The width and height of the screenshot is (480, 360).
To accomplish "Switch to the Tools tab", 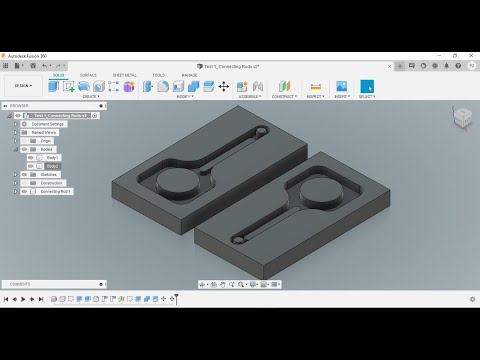I will click(x=158, y=75).
